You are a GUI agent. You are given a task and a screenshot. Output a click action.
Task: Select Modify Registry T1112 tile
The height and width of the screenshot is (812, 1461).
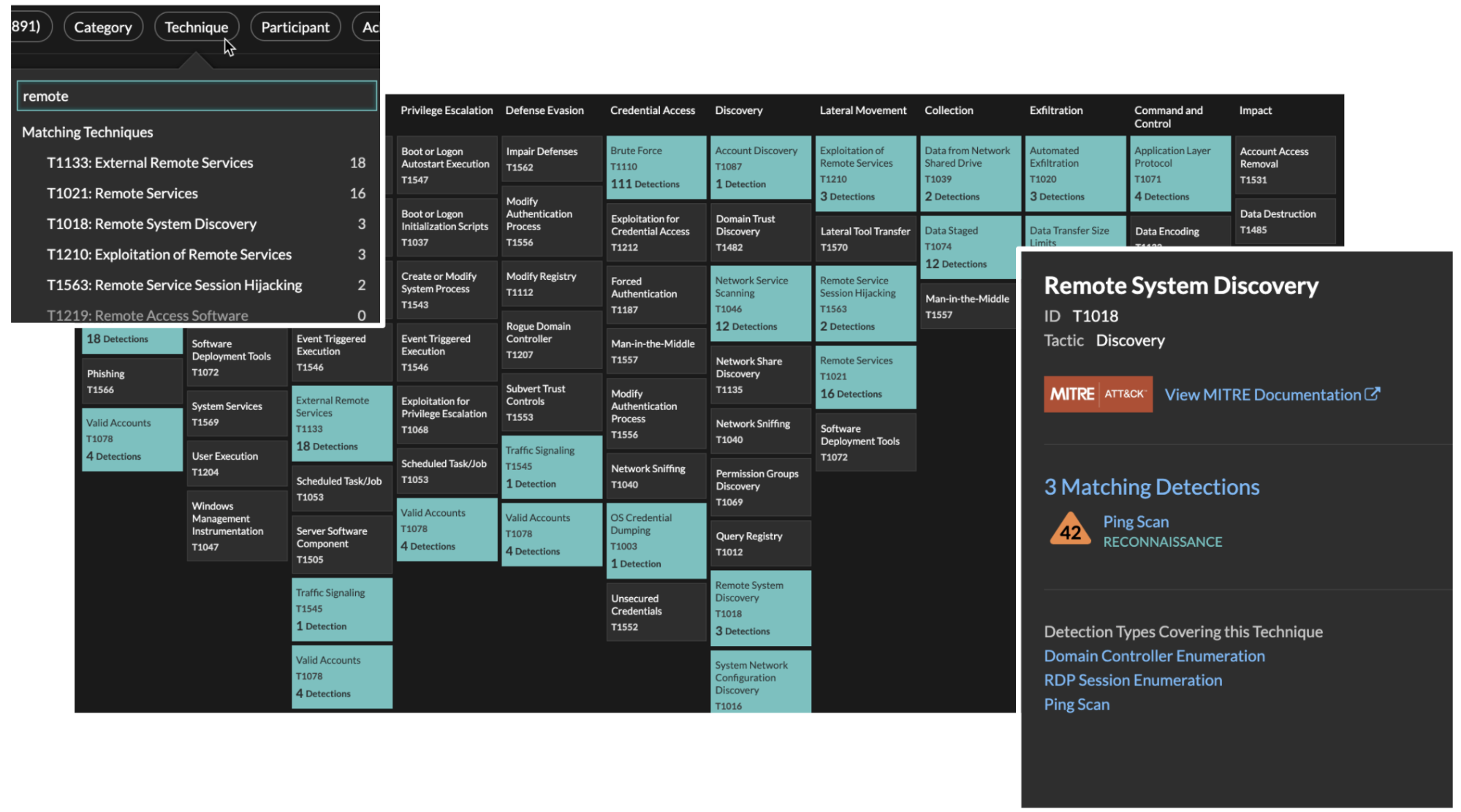[552, 284]
